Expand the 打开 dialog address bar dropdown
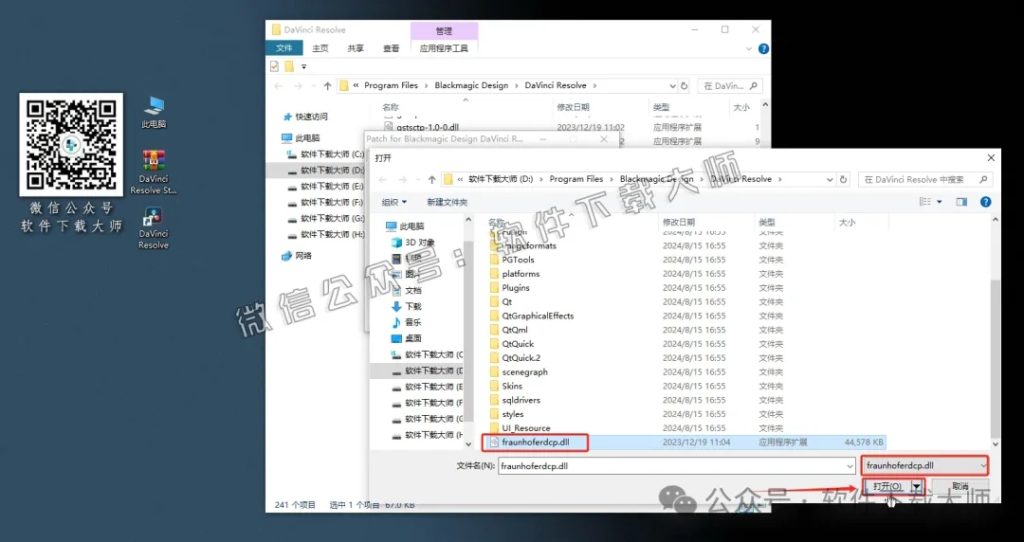1024x542 pixels. (x=830, y=179)
